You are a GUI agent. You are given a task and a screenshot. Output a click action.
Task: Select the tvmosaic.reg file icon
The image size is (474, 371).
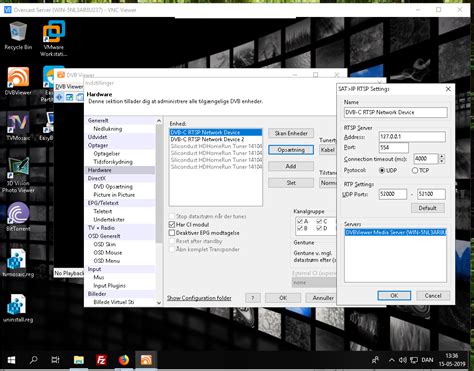point(18,263)
